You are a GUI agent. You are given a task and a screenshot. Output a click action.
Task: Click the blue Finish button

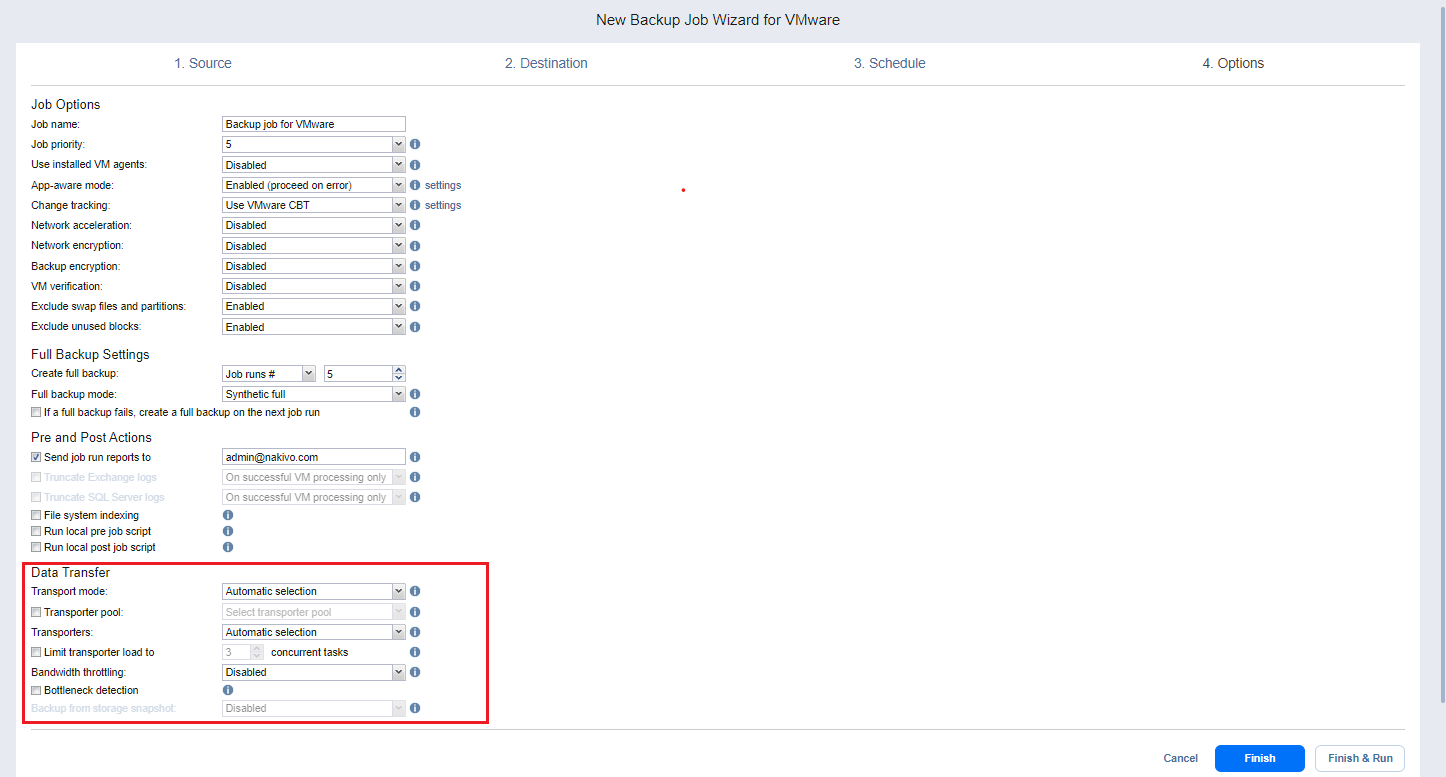1259,758
